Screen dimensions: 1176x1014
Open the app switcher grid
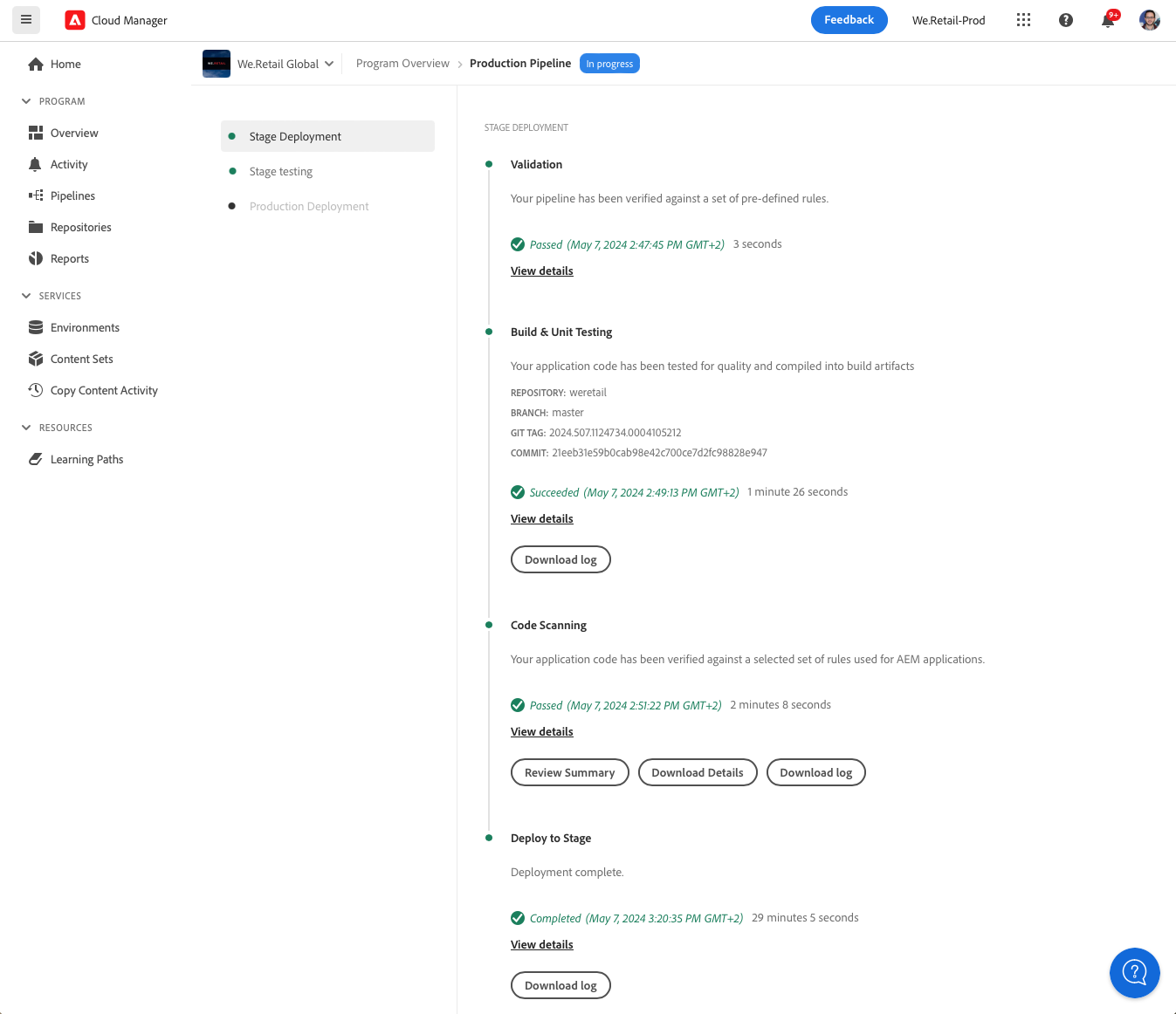(1024, 20)
